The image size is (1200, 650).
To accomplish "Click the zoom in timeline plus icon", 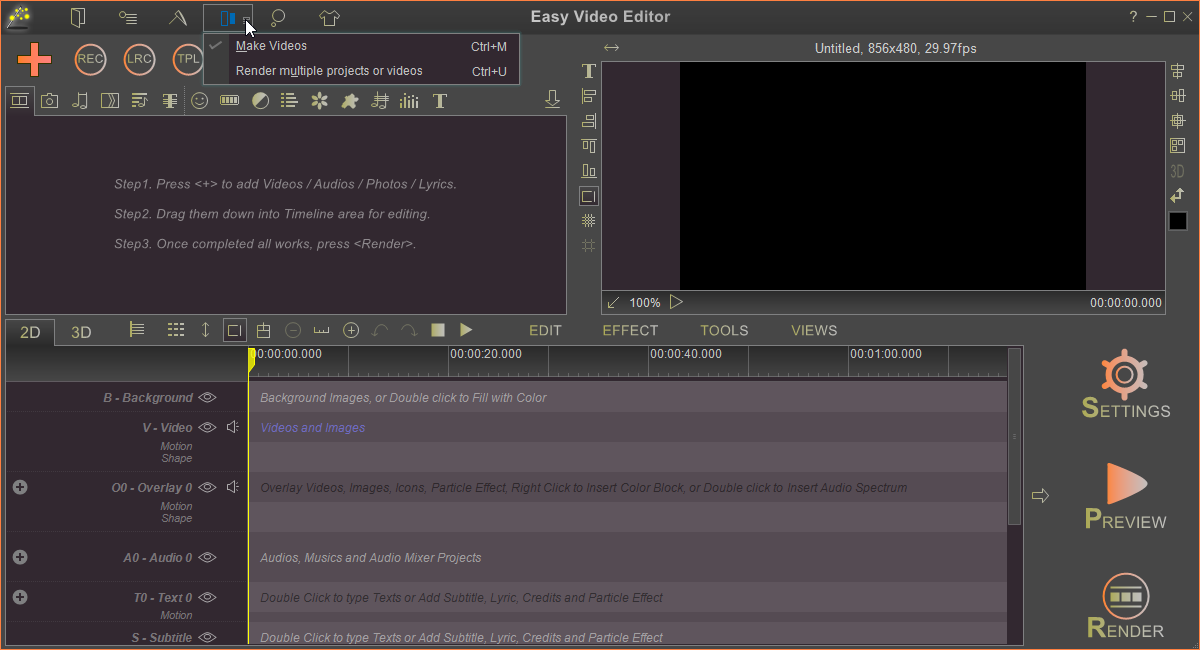I will point(351,329).
